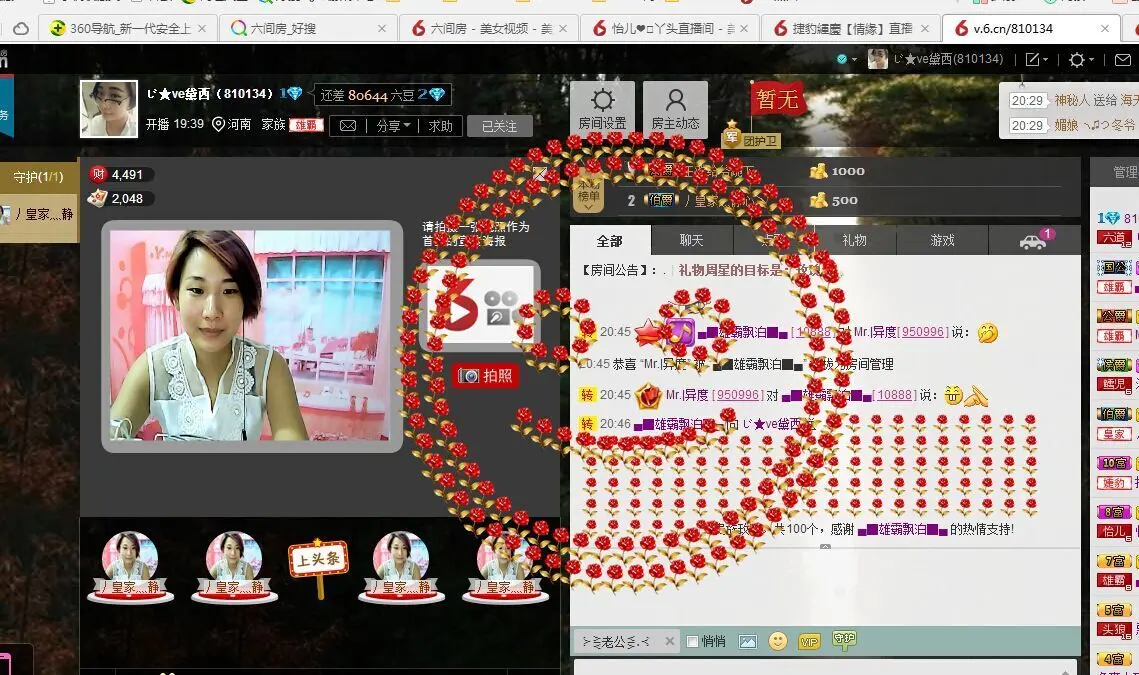The image size is (1139, 675).
Task: Click the first 皇家...静 seat avatar
Action: [x=130, y=567]
